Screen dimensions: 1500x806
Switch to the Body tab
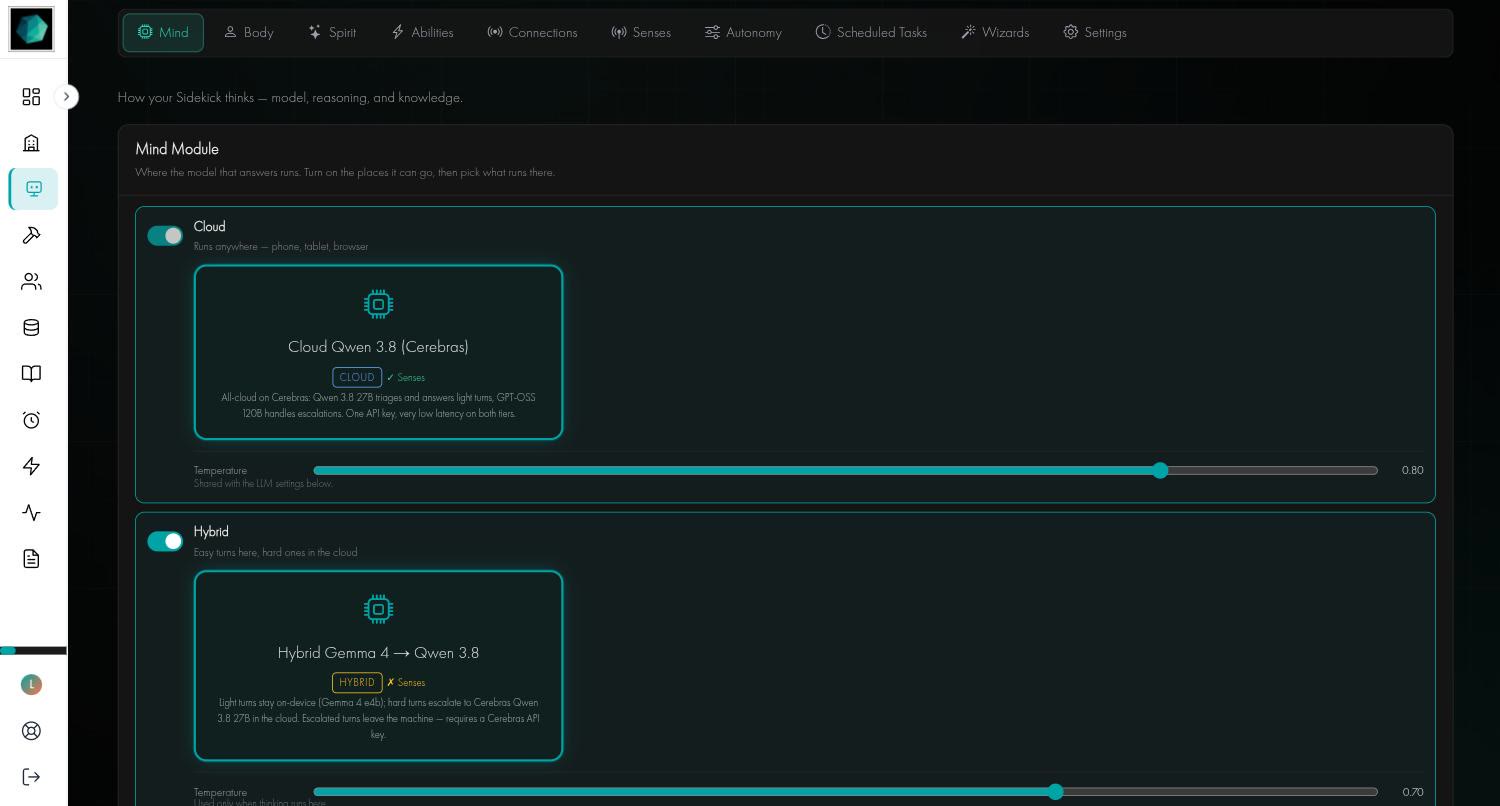click(248, 33)
